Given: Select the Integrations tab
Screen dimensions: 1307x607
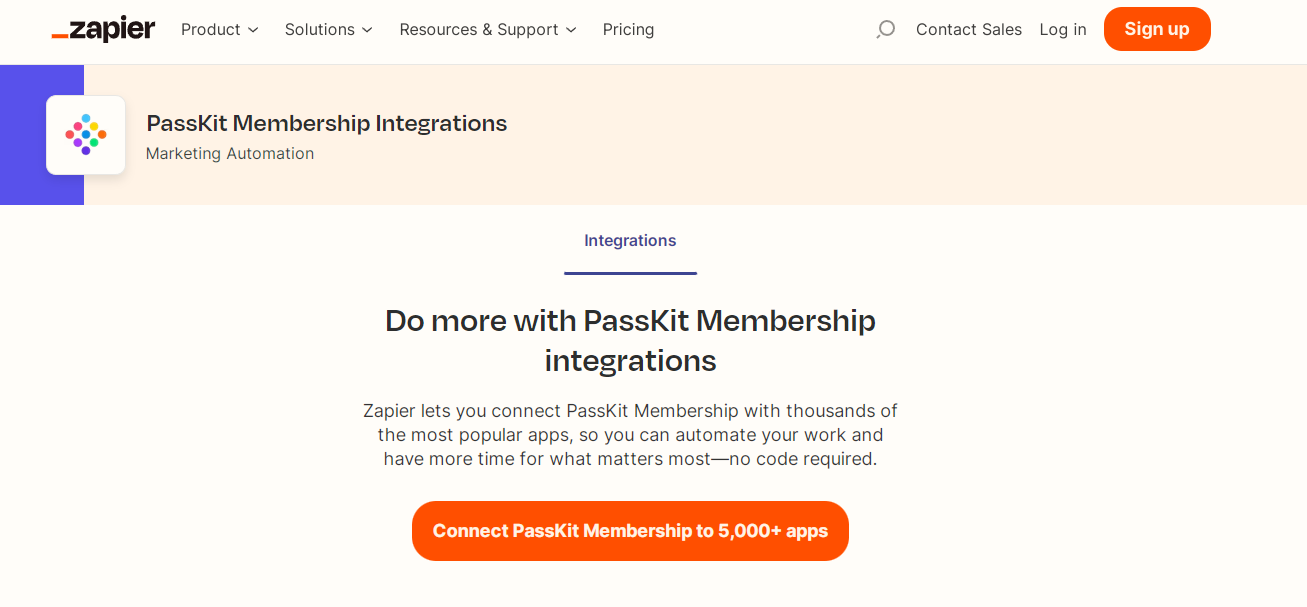Looking at the screenshot, I should (630, 241).
